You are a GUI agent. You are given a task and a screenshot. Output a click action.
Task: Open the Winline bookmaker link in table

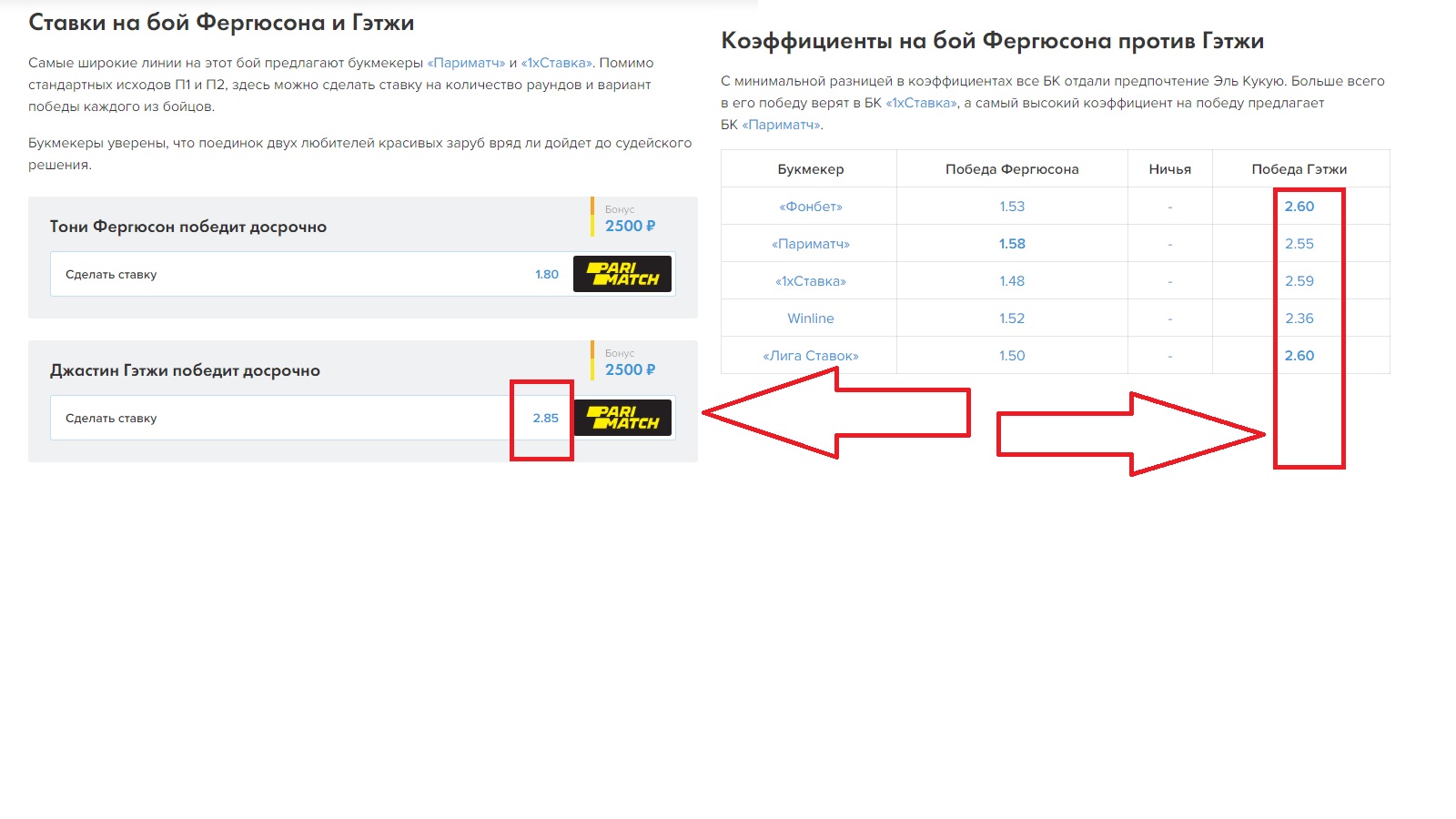pyautogui.click(x=811, y=318)
